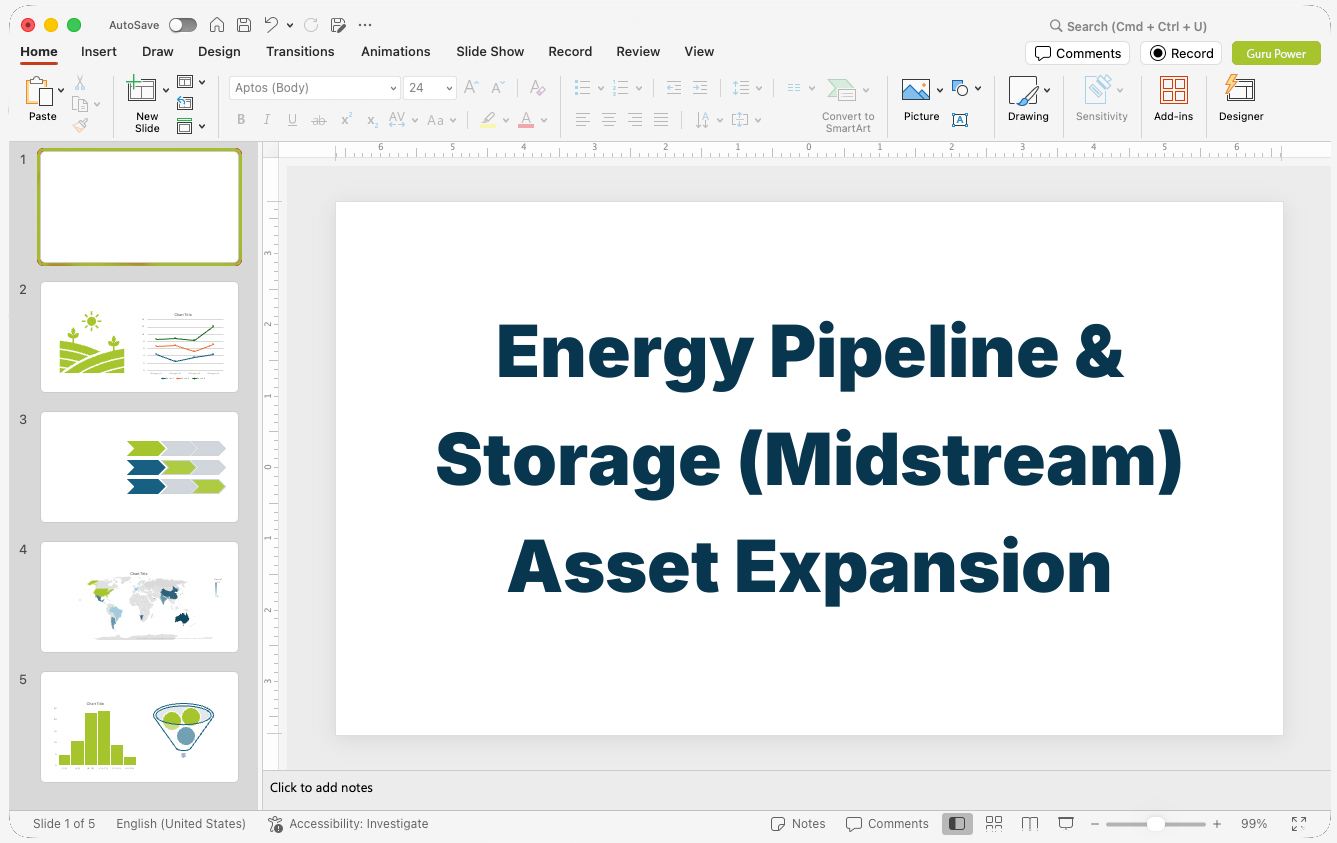Switch to the Draw tab
This screenshot has height=843, width=1337.
pos(158,52)
